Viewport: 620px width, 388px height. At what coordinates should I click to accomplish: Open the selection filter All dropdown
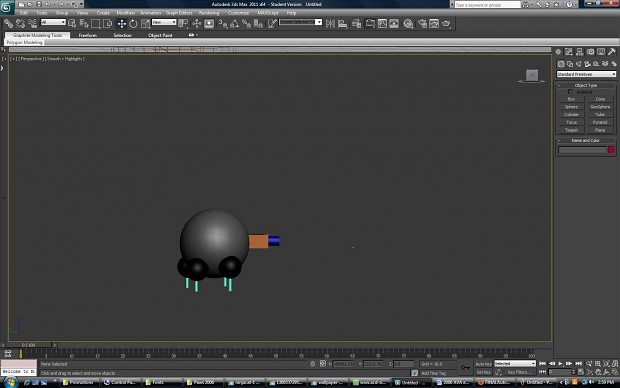[53, 23]
